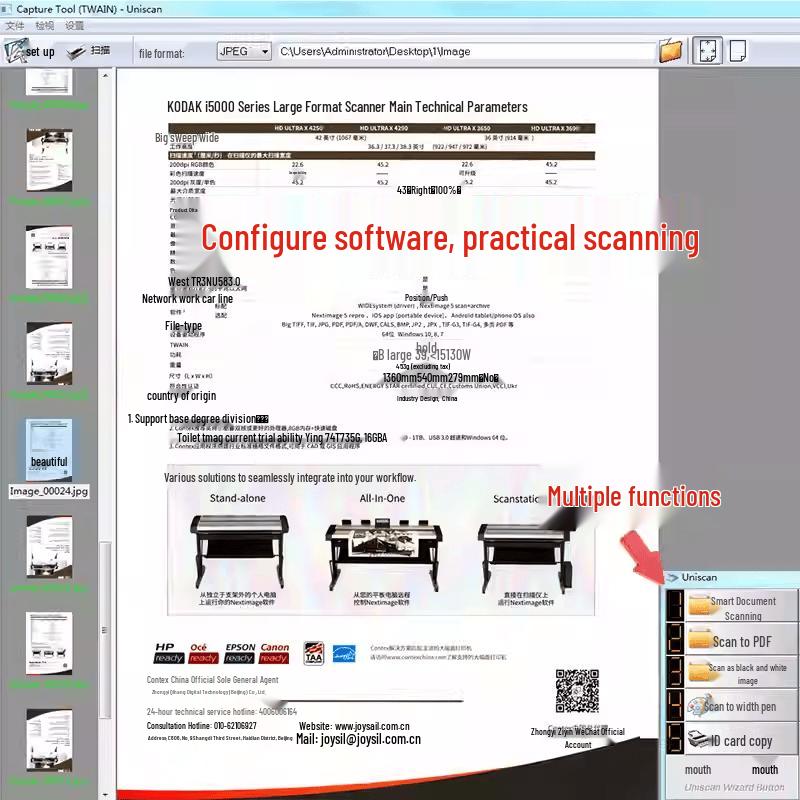Click the Capture Tool window title icon

click(x=7, y=9)
